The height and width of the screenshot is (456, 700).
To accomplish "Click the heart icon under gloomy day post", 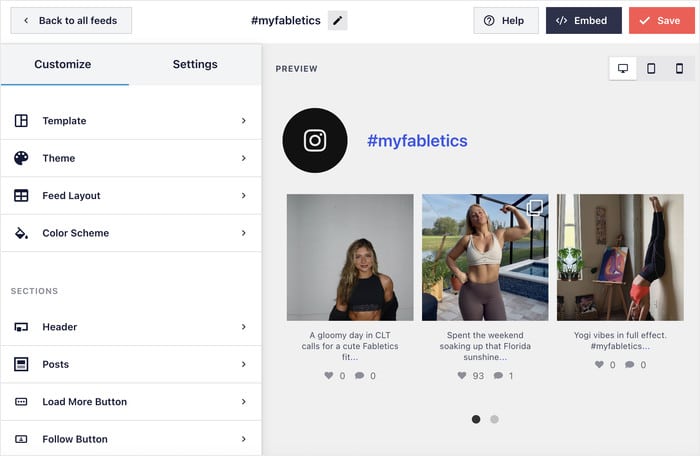I will [329, 376].
